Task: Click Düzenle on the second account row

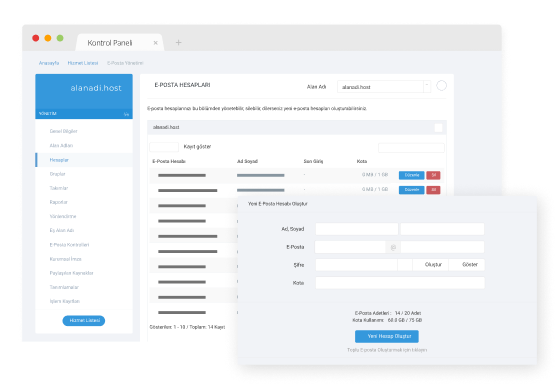Action: [x=411, y=190]
